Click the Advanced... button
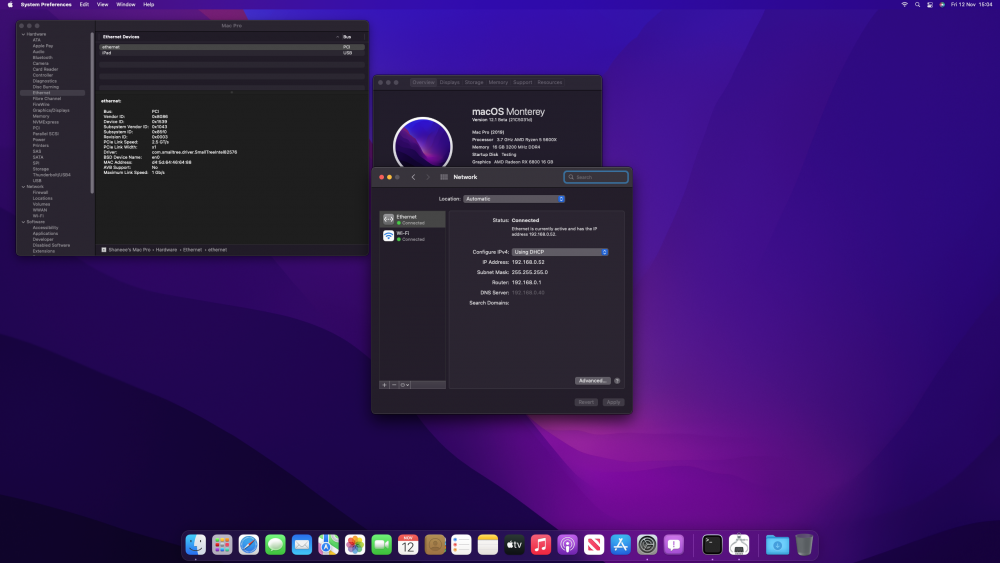 pyautogui.click(x=592, y=381)
